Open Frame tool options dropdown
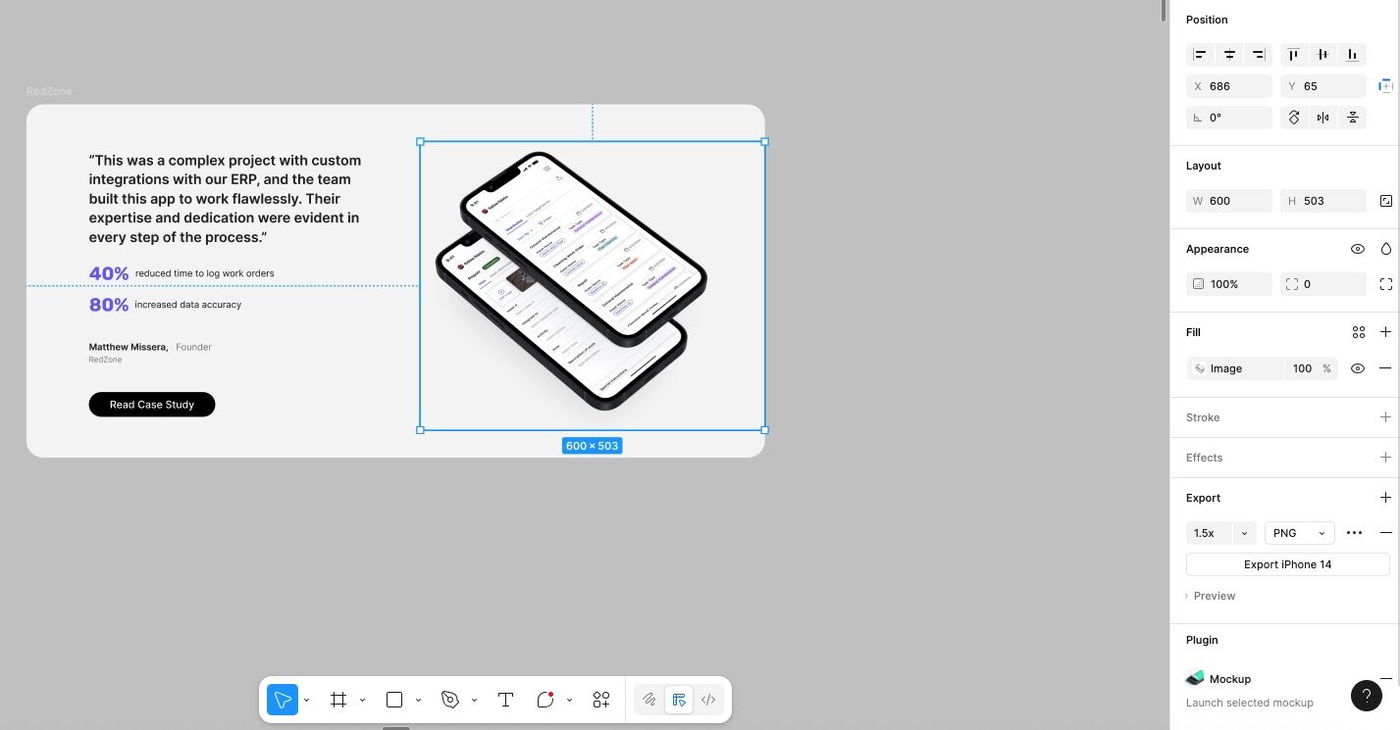Screen dimensions: 1400x730 pos(362,700)
